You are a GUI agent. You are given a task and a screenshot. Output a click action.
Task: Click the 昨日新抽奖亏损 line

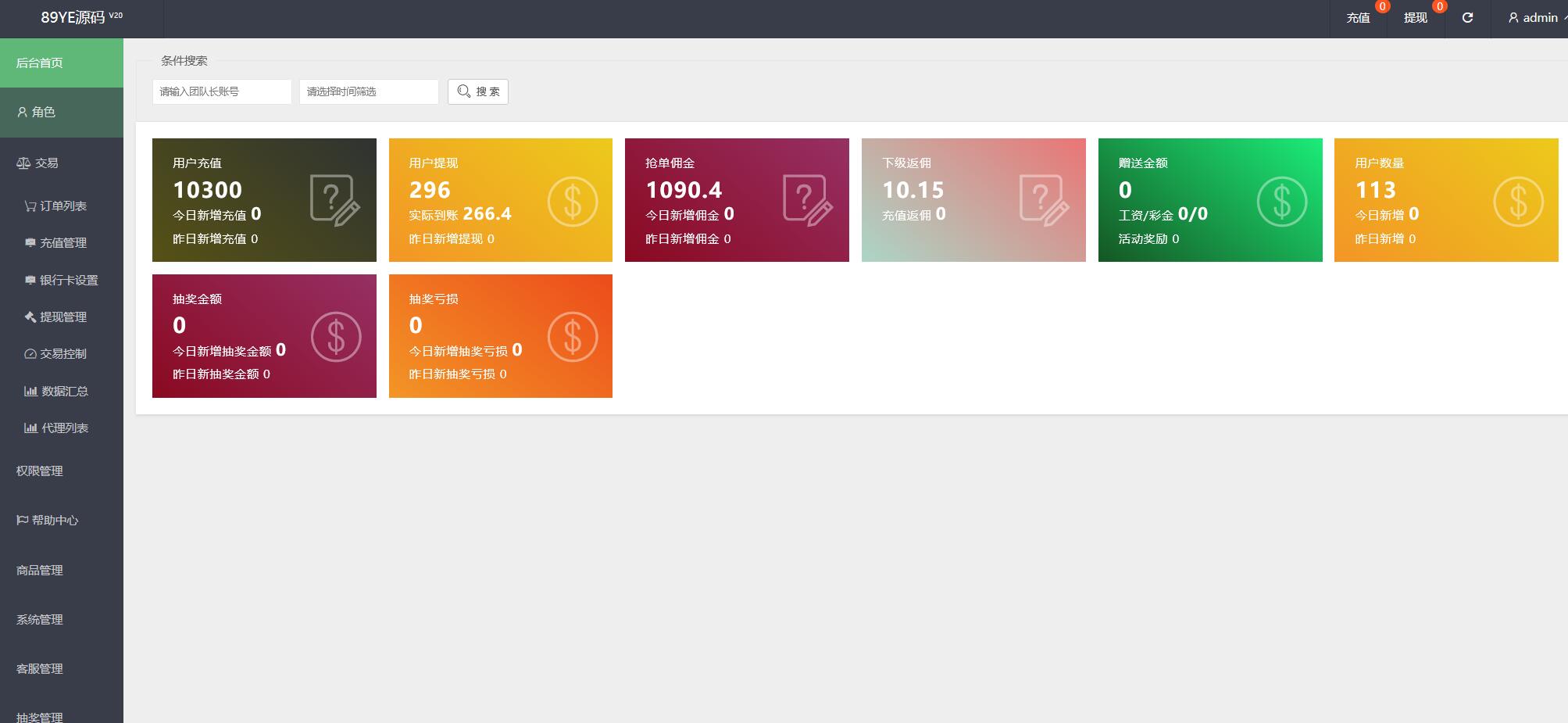[458, 374]
